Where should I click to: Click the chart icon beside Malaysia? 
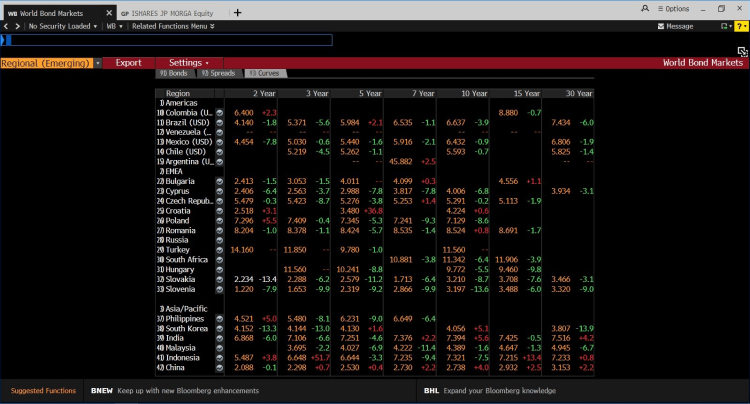coord(220,348)
